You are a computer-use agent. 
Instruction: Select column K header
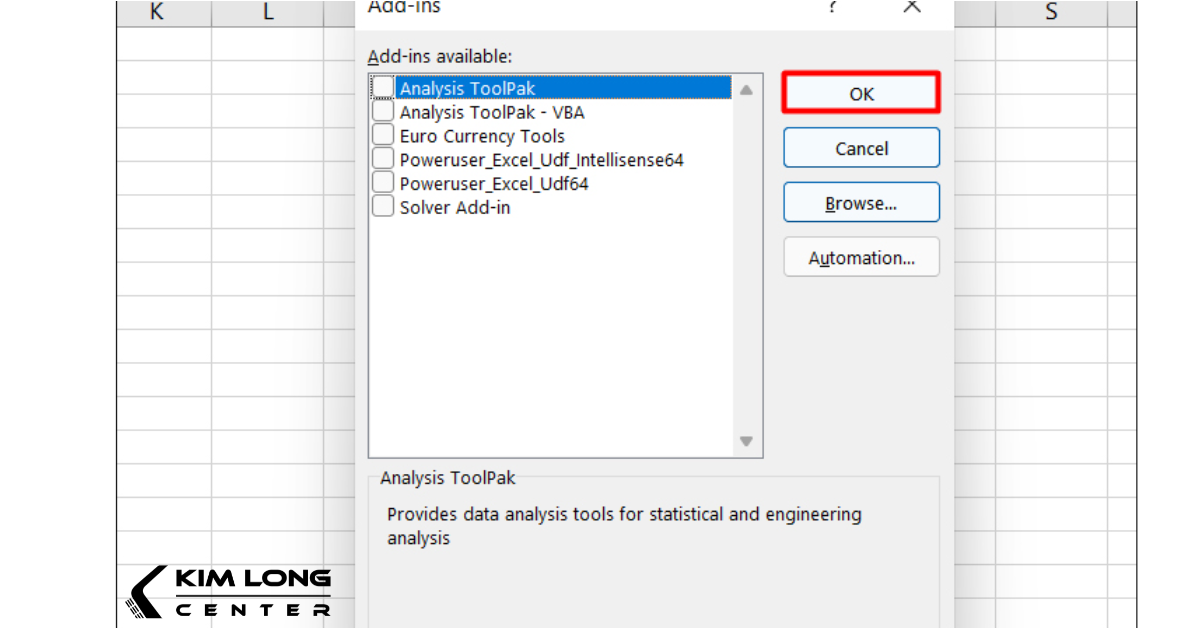pyautogui.click(x=156, y=12)
